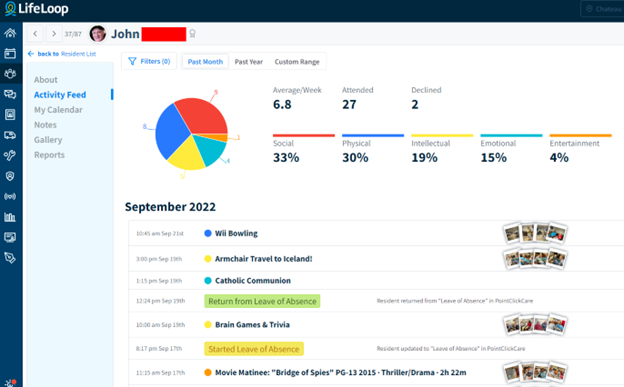Go to next resident with right chevron

(54, 34)
